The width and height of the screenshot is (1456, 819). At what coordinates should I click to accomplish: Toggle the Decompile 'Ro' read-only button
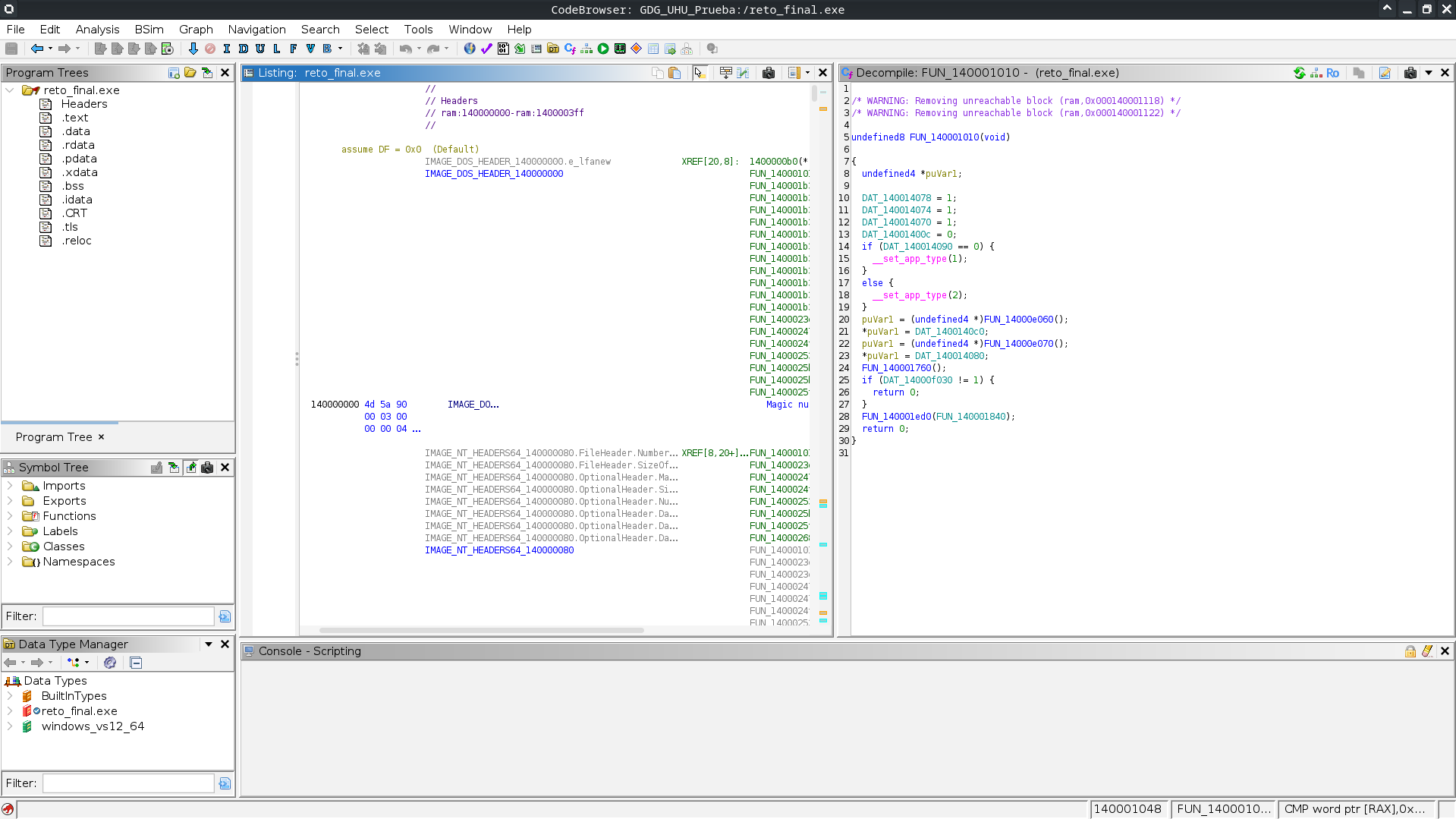[1333, 73]
